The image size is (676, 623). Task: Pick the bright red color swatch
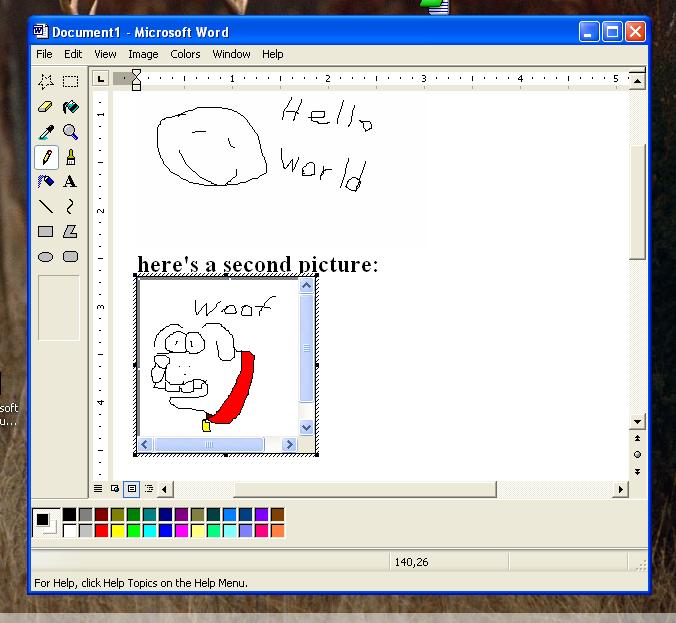[101, 530]
